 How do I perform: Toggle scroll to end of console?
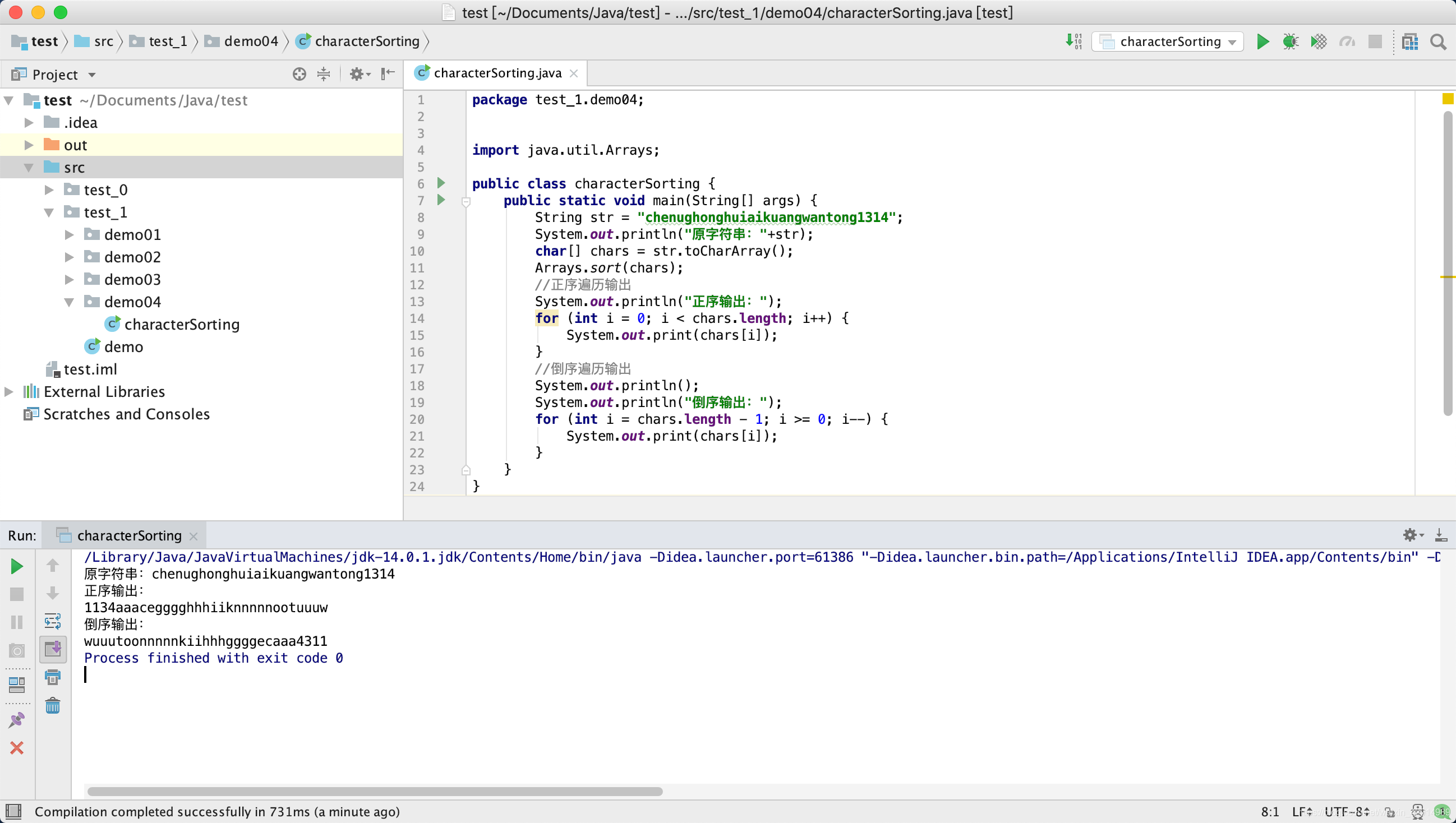click(x=53, y=649)
